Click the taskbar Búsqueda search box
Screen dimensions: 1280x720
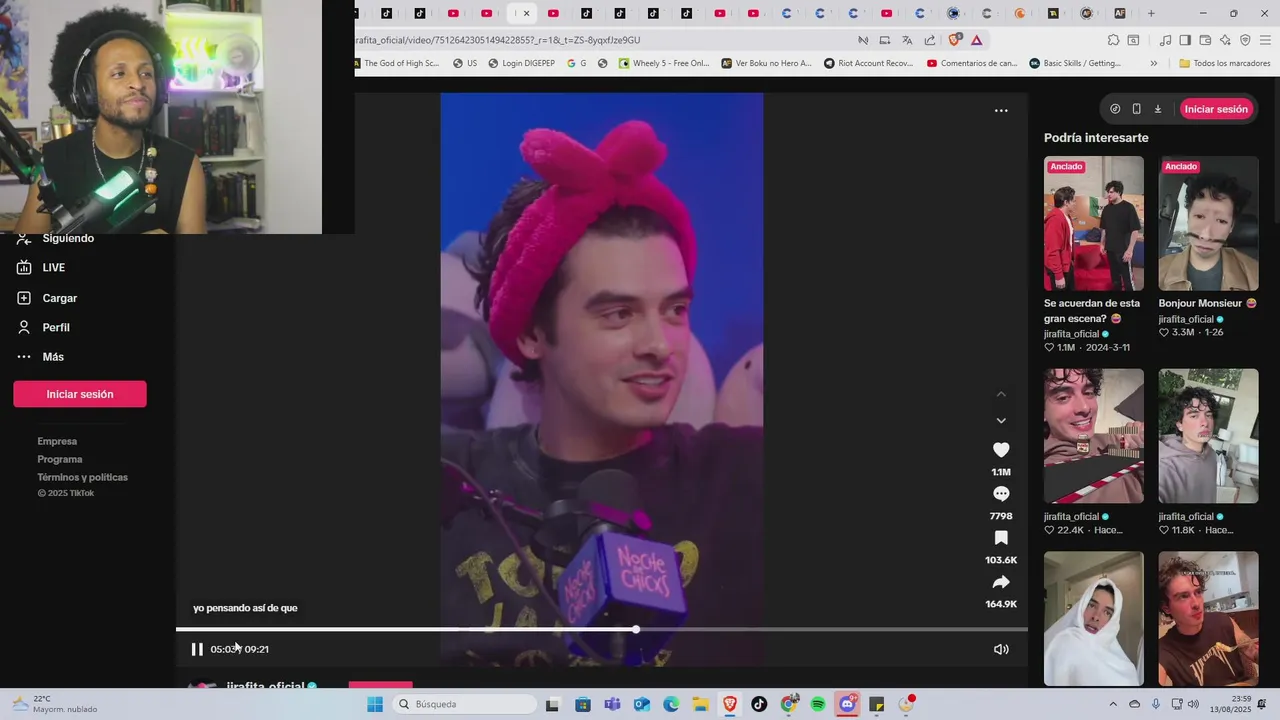[x=464, y=704]
